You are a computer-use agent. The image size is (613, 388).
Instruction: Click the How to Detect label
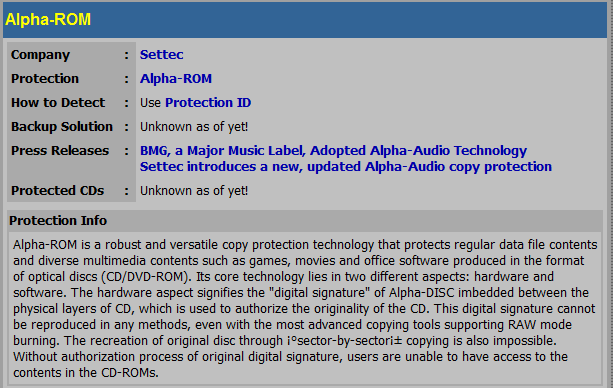(x=58, y=102)
